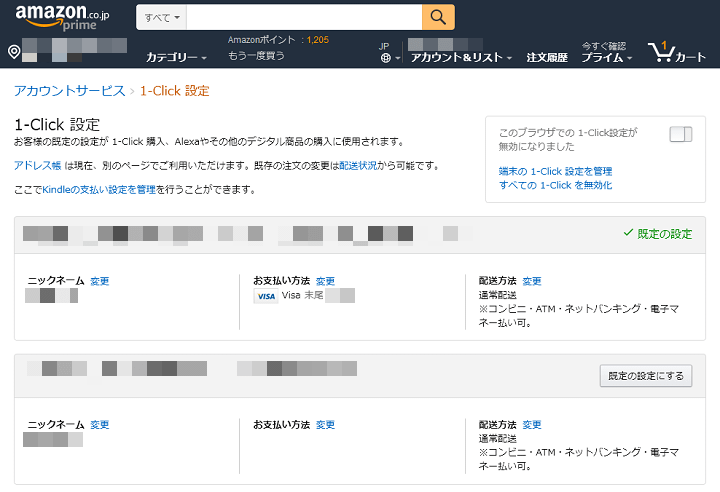Screen dimensions: 720x492
Task: Expand the プライム dropdown menu
Action: 607,57
